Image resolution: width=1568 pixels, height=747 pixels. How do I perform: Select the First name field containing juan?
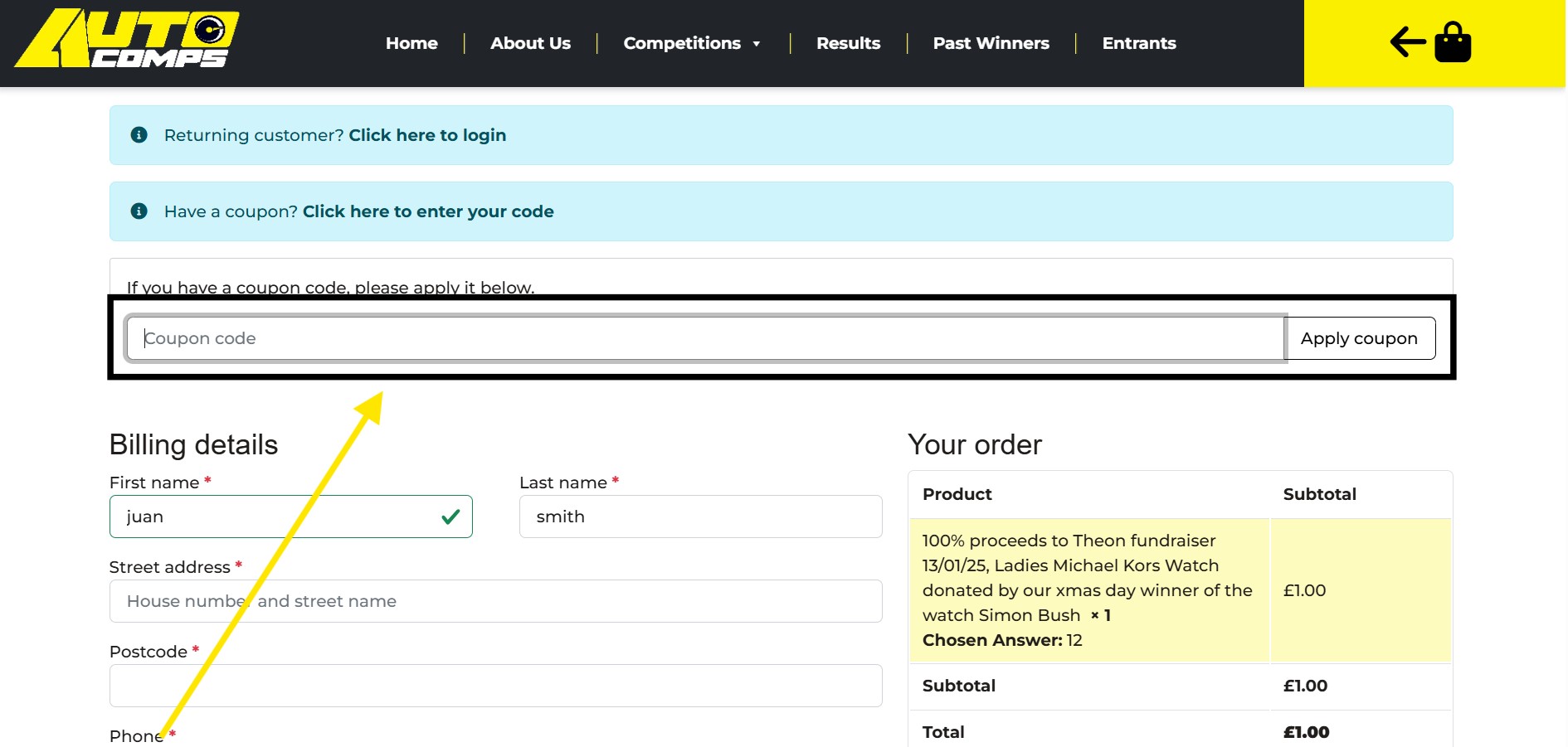coord(290,517)
